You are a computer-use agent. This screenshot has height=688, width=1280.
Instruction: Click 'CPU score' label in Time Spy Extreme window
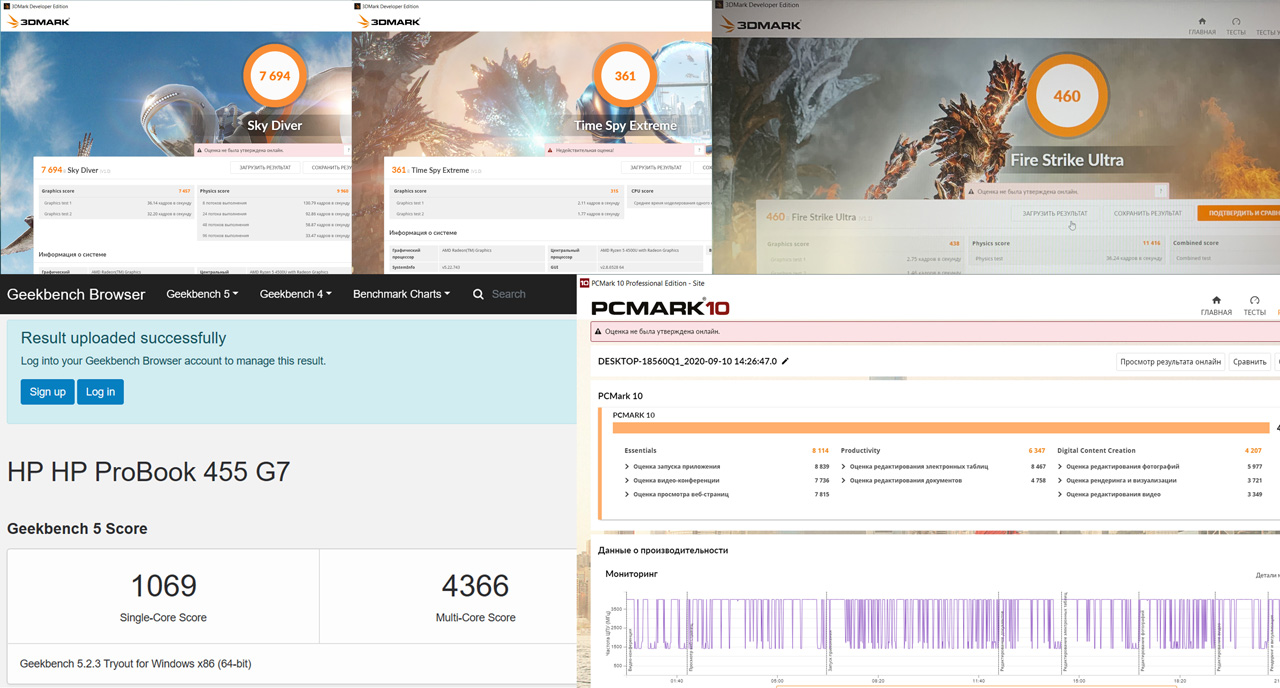point(644,191)
